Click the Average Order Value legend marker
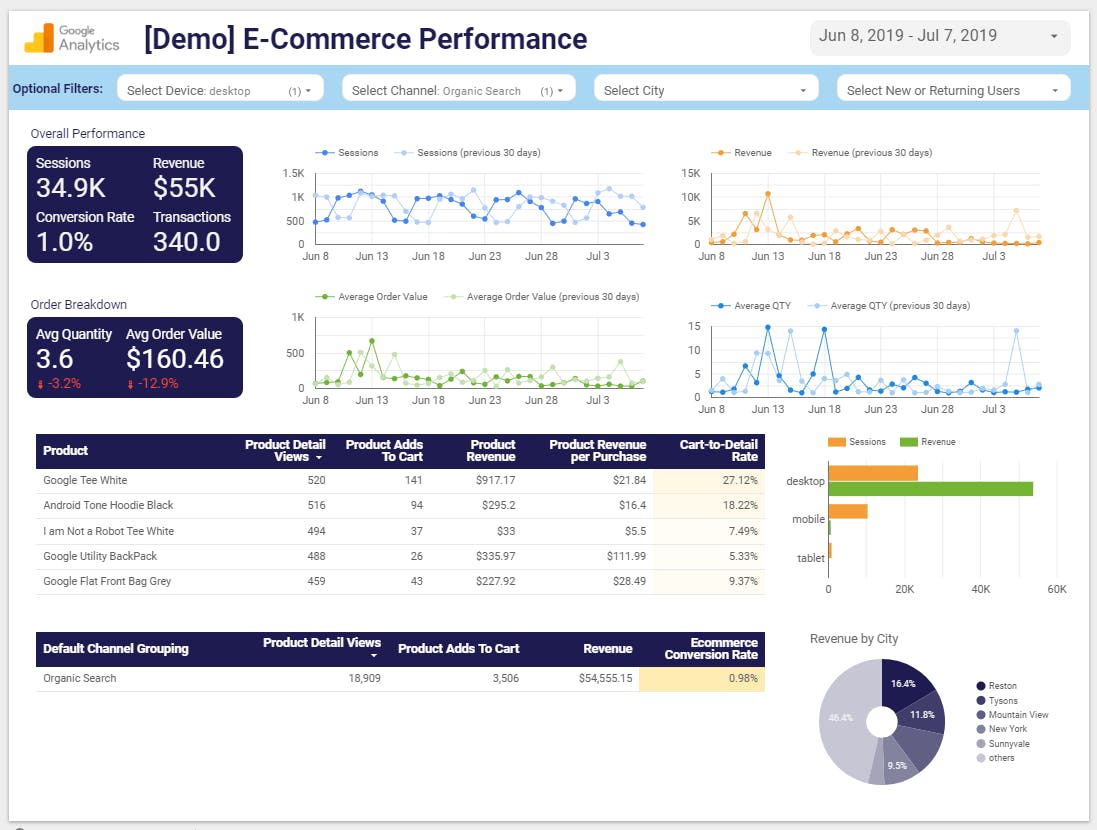 click(324, 297)
